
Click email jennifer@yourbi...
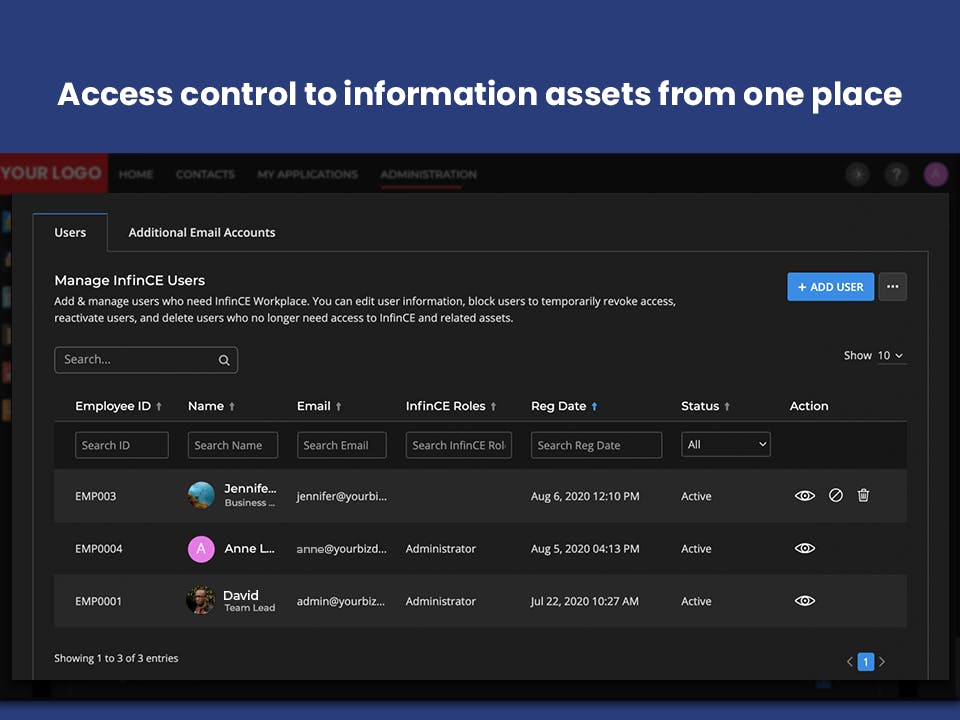[x=342, y=497]
